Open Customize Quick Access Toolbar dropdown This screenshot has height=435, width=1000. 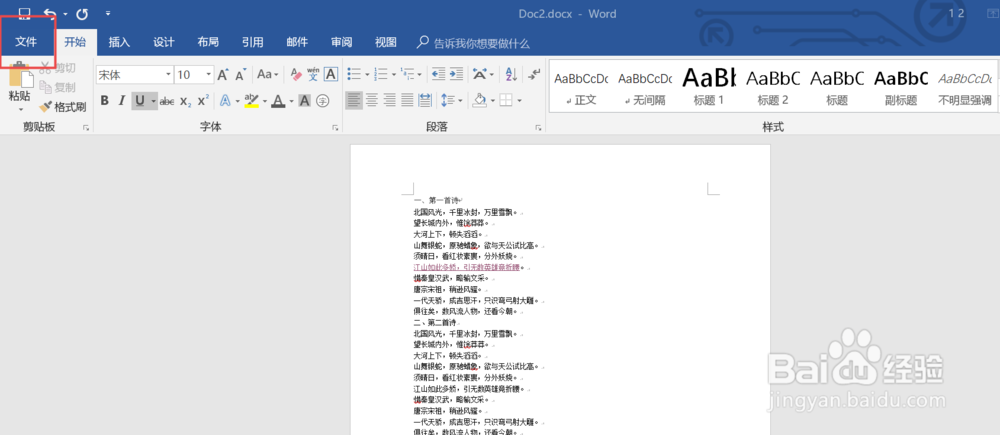pos(108,13)
